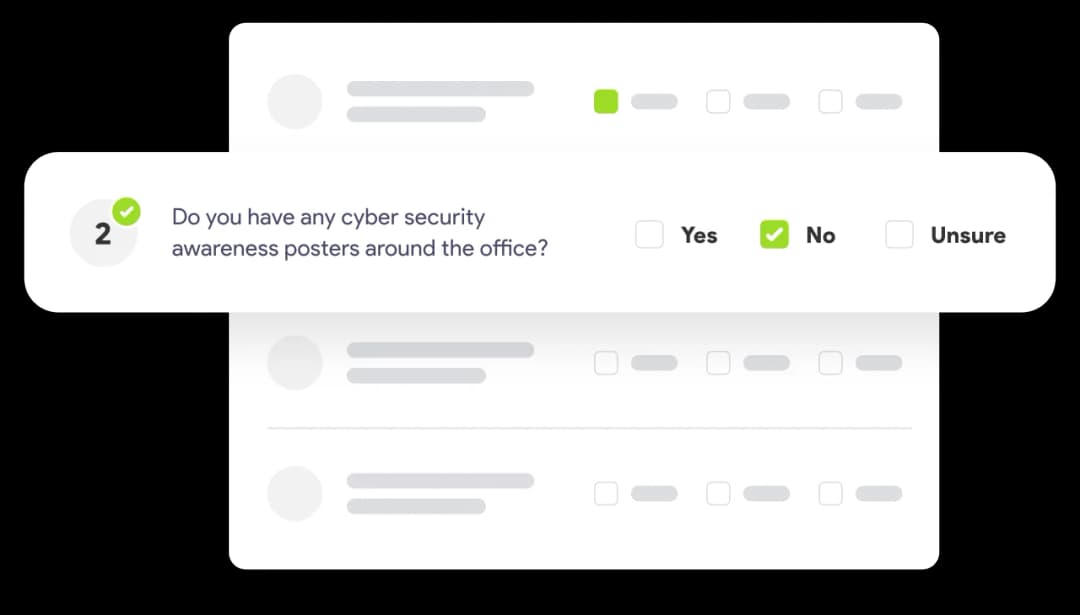Check the Yes option for the posters question
1080x615 pixels.
coord(649,234)
